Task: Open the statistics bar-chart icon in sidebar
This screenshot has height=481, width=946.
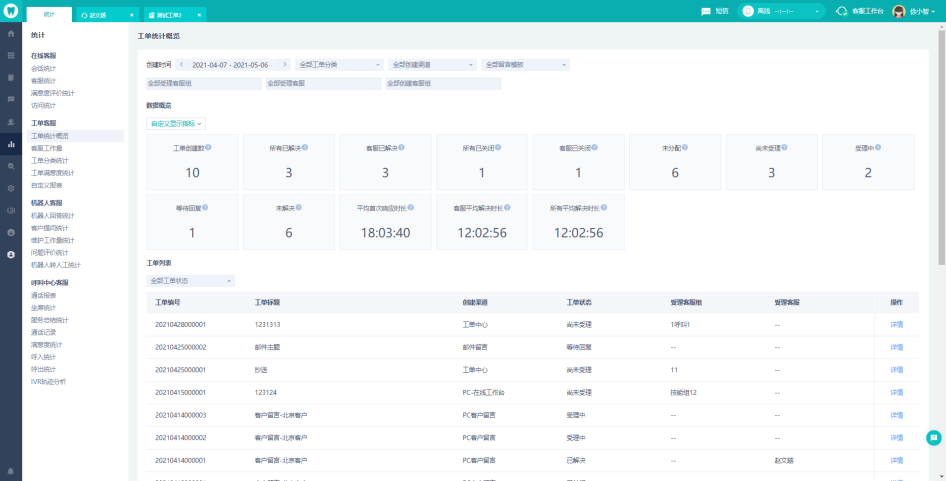Action: [x=11, y=144]
